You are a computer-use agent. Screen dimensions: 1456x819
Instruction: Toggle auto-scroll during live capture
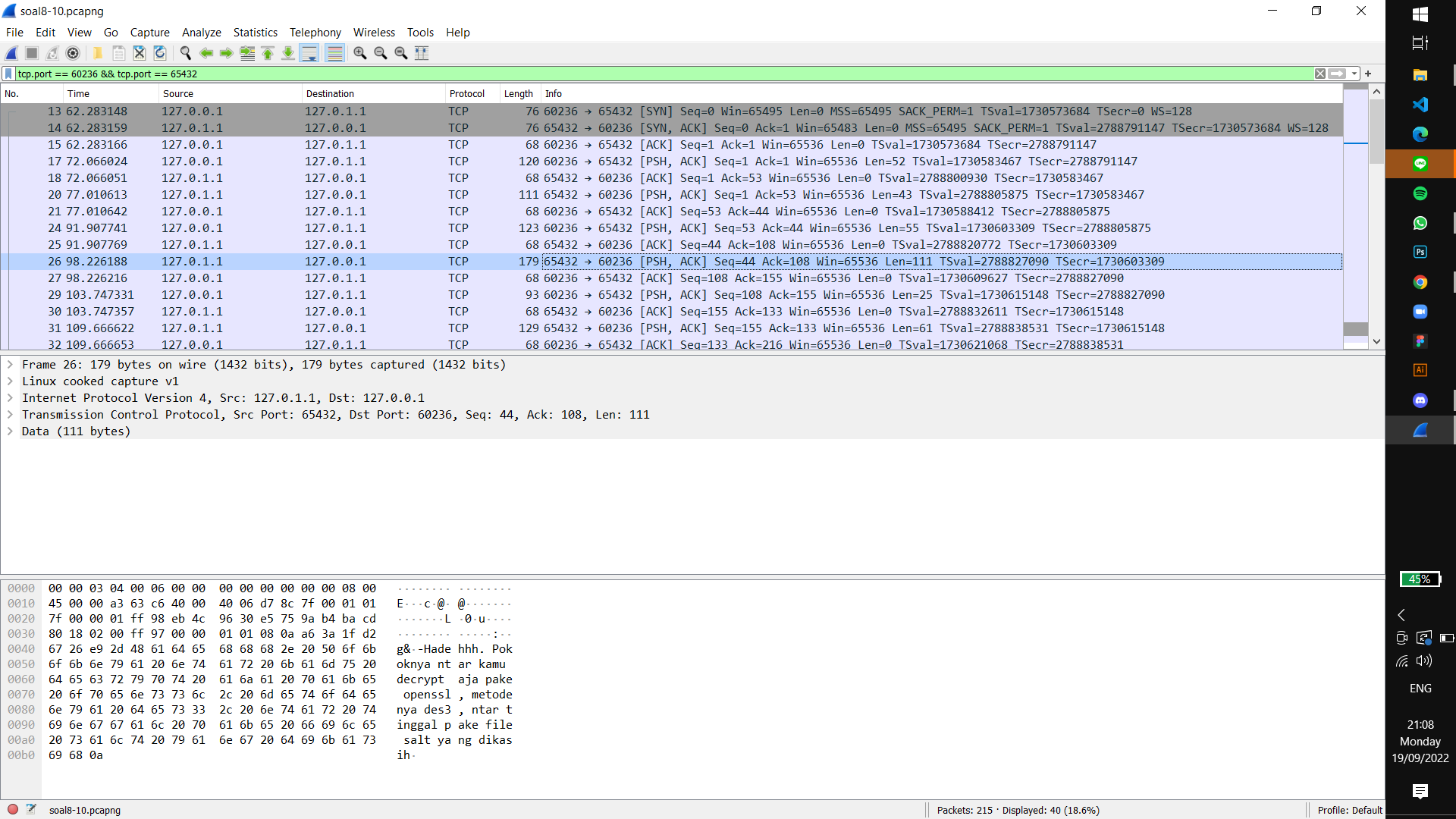coord(309,53)
